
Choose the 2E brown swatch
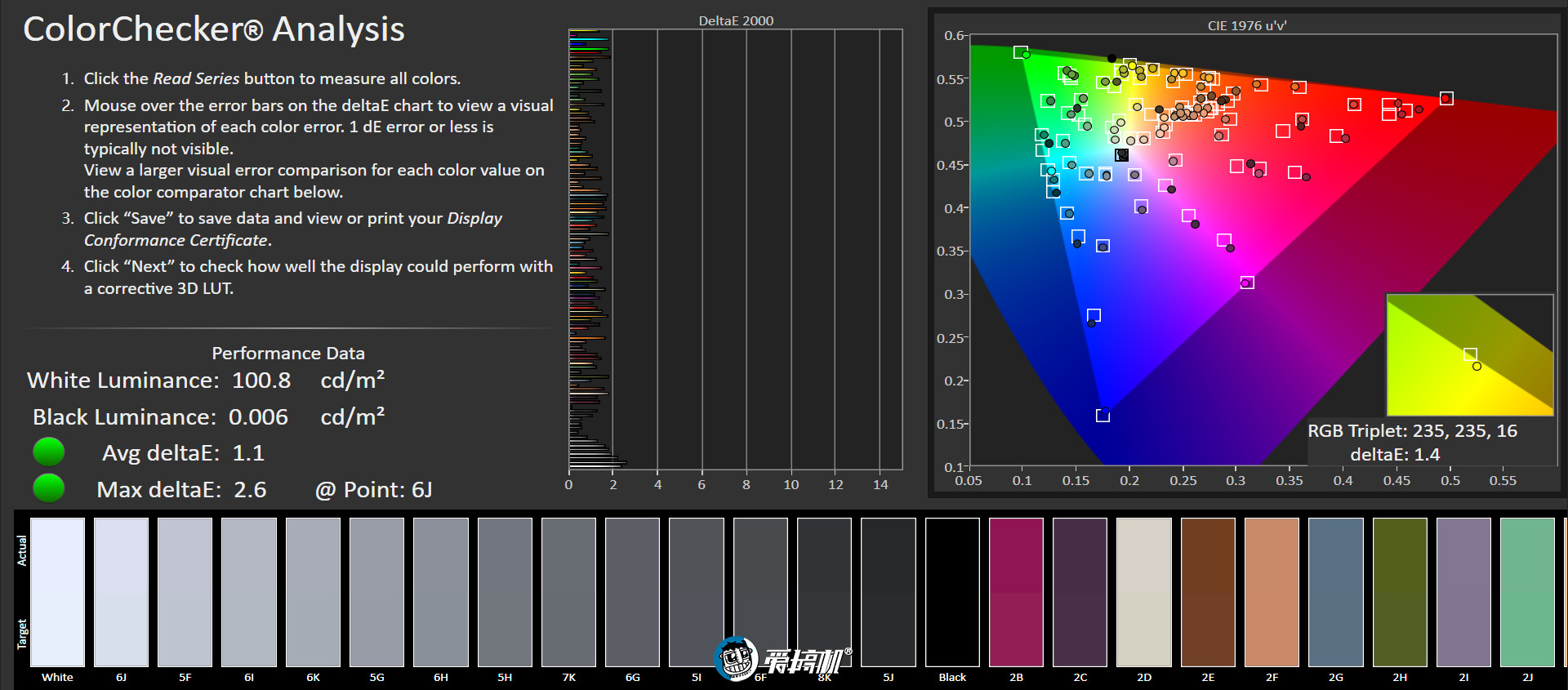[1208, 592]
